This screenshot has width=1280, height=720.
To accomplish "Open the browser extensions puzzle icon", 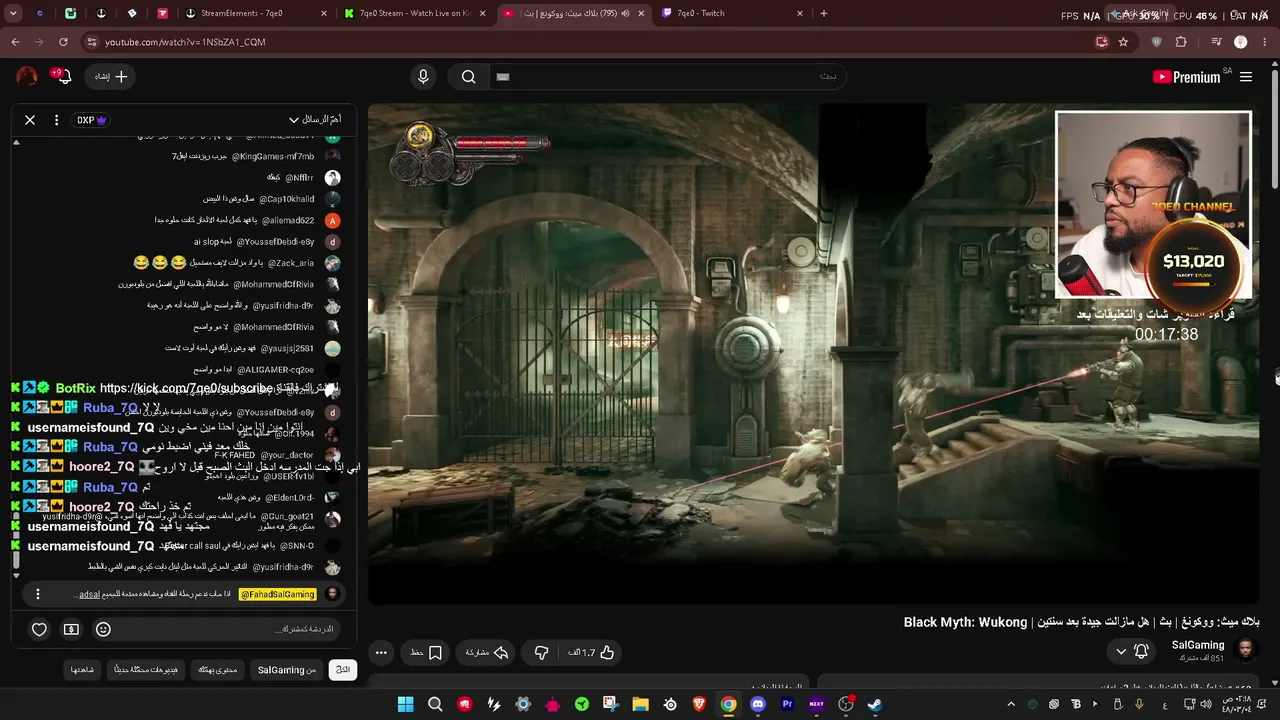I will 1181,42.
